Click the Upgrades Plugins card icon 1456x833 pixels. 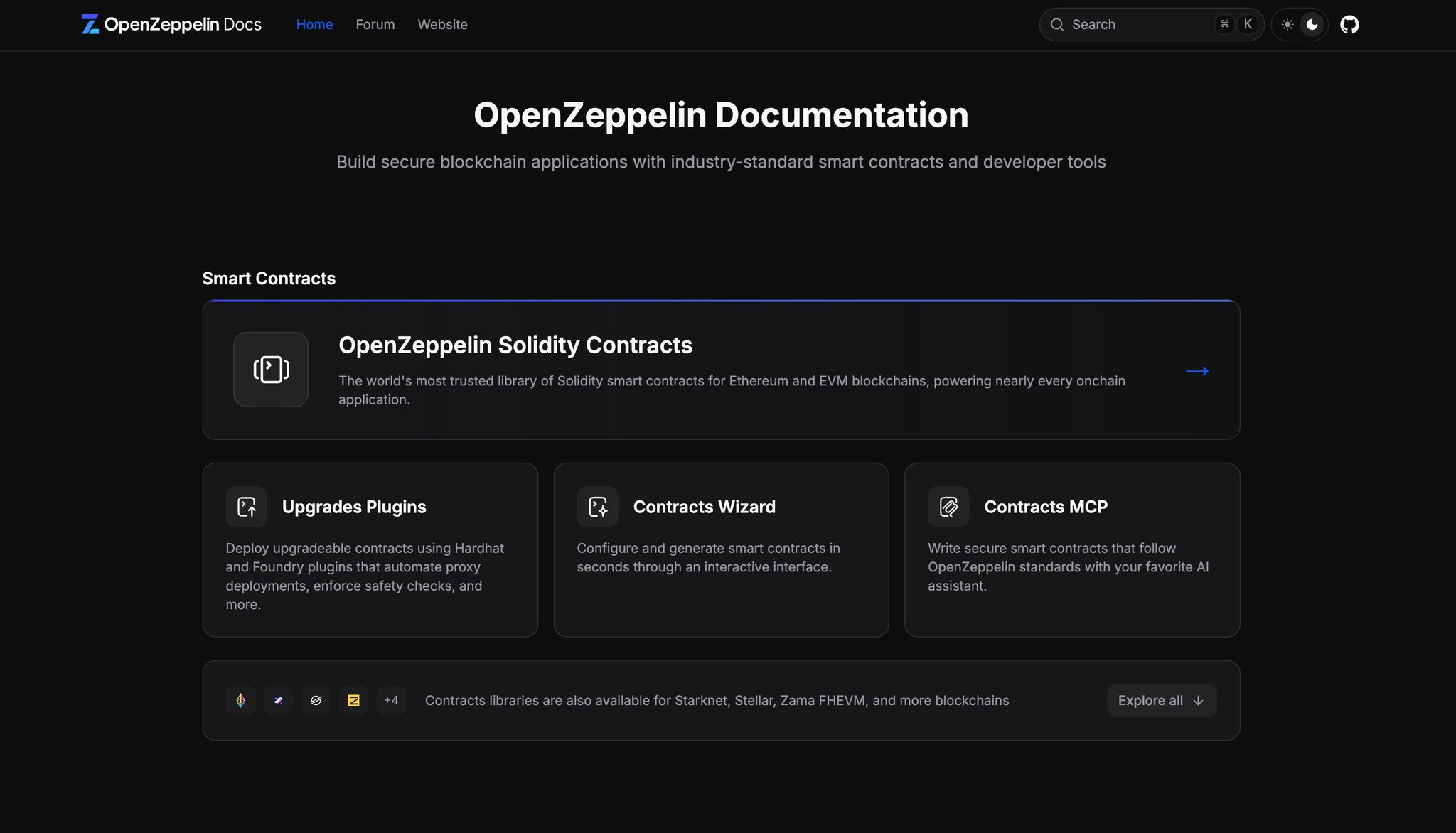[246, 507]
